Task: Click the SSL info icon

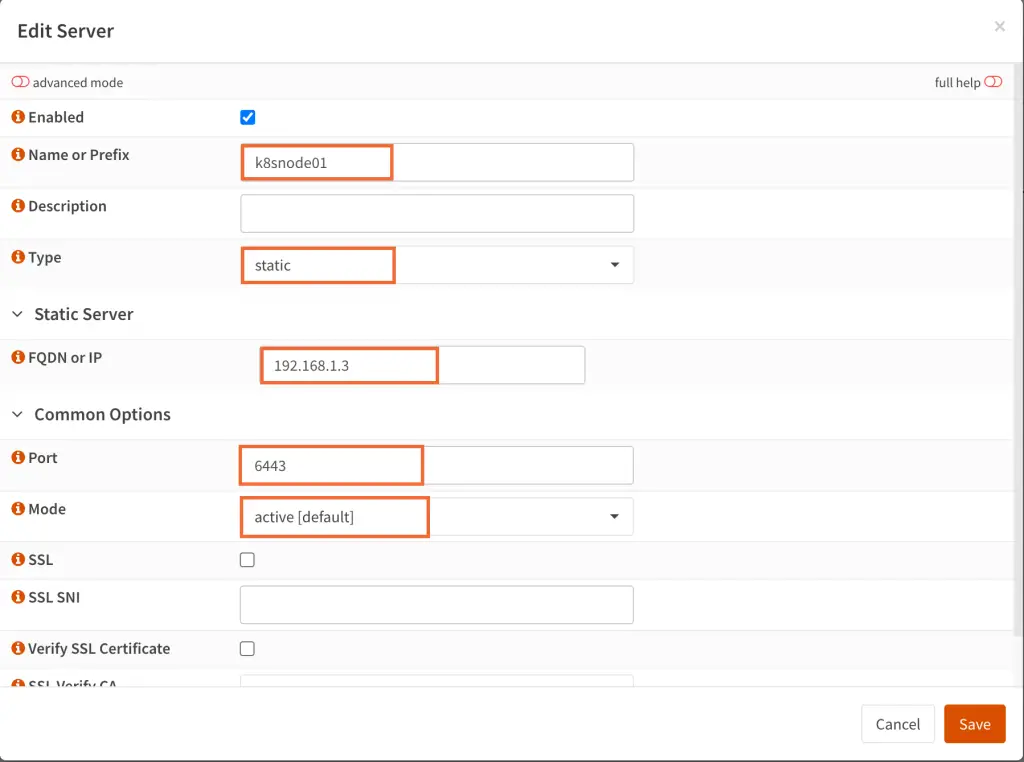Action: (17, 560)
